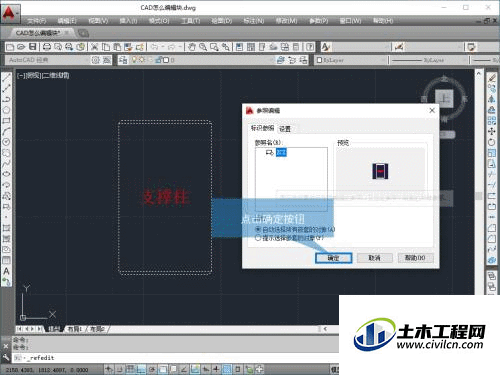The height and width of the screenshot is (375, 500).
Task: Open the text style dropdown
Action: coord(361,47)
